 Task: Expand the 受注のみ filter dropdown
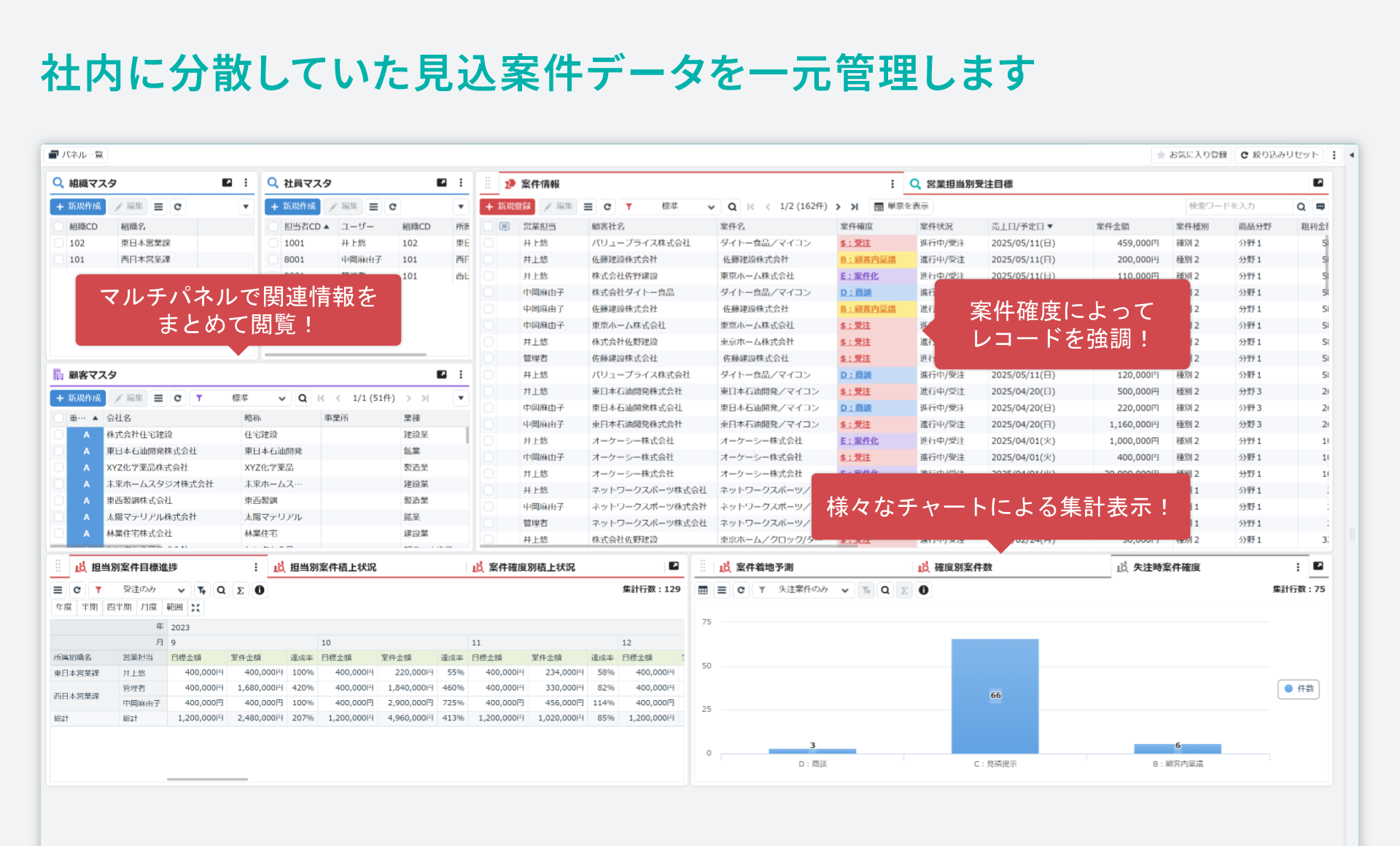(x=182, y=590)
